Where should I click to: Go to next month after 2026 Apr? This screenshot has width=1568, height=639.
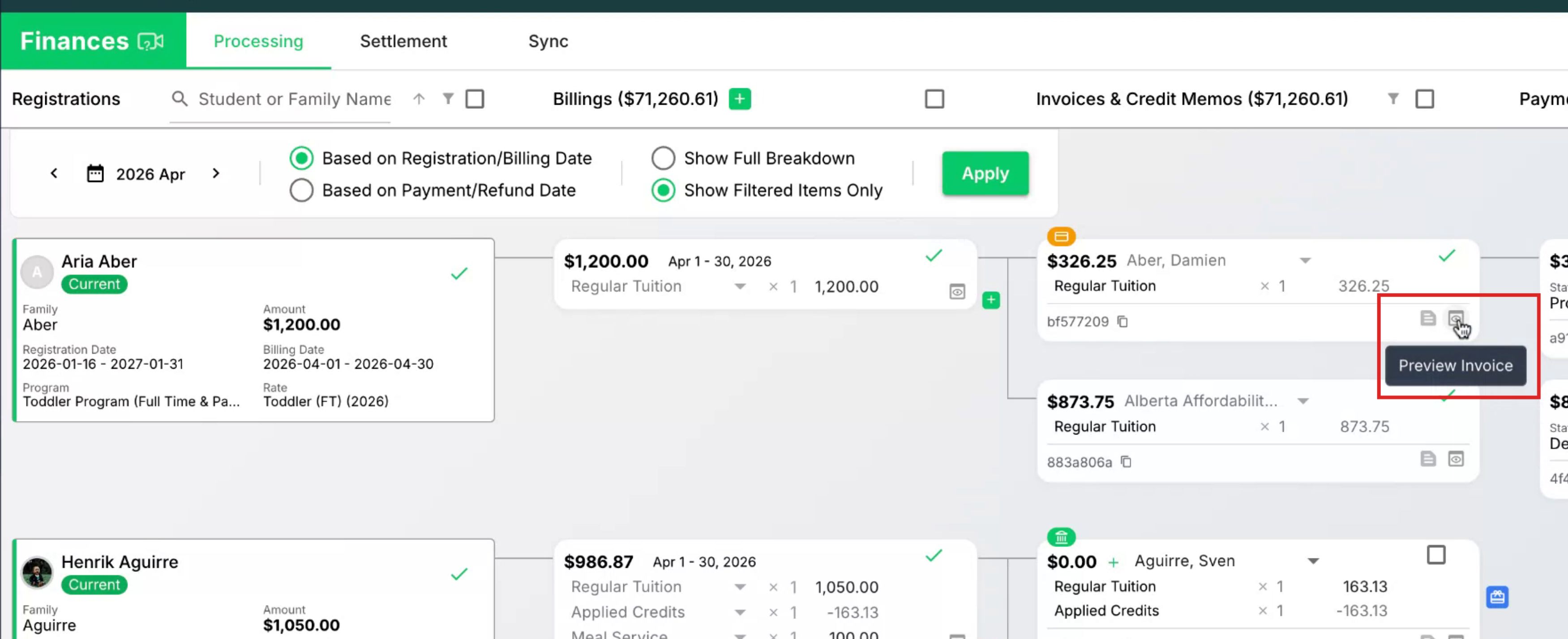point(215,174)
